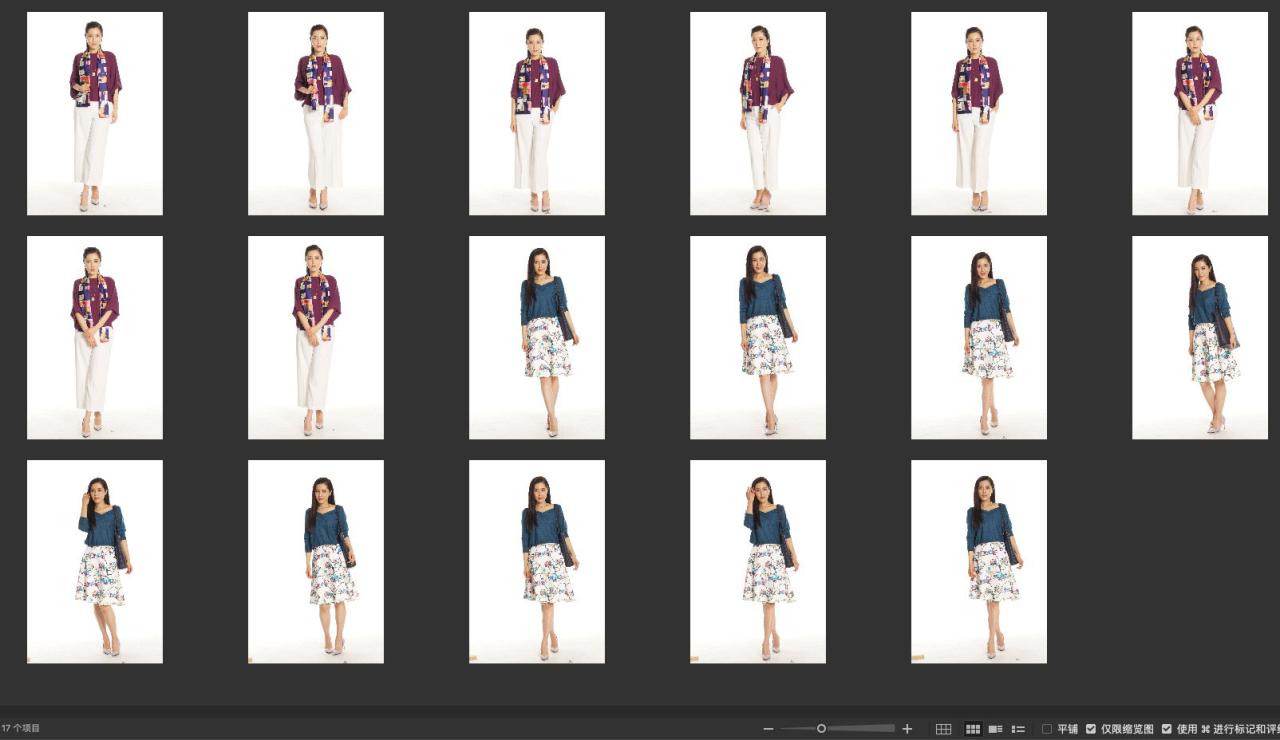Screen dimensions: 1280x740
Task: Enable the 平铺 checkbox
Action: 1047,729
